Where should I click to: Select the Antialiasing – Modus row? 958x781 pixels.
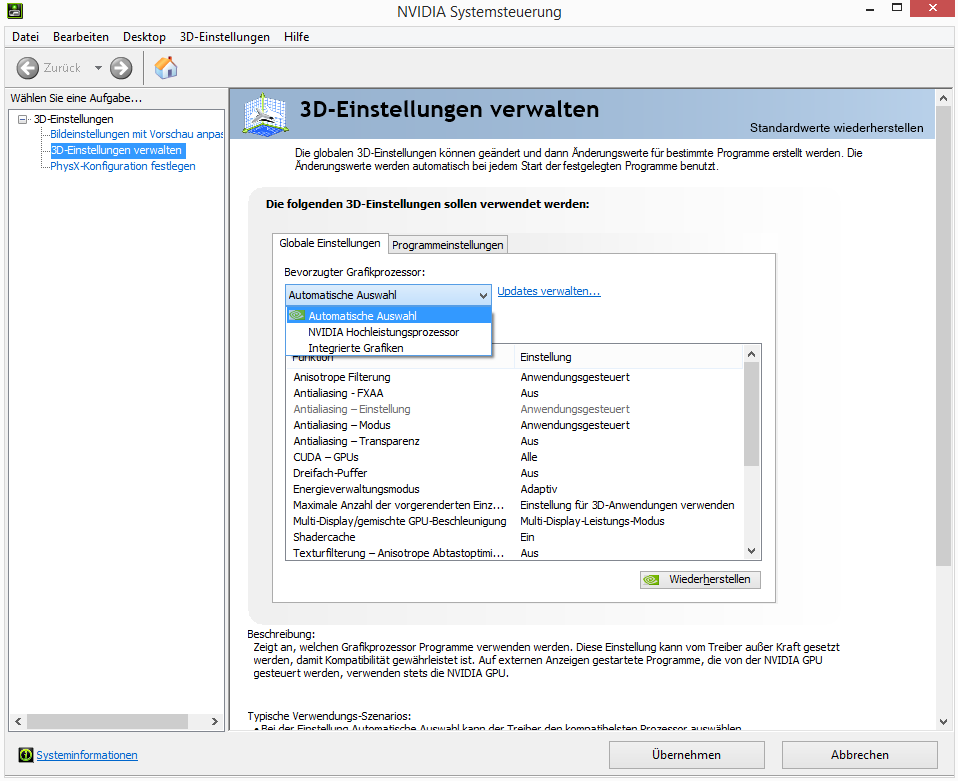(x=514, y=425)
